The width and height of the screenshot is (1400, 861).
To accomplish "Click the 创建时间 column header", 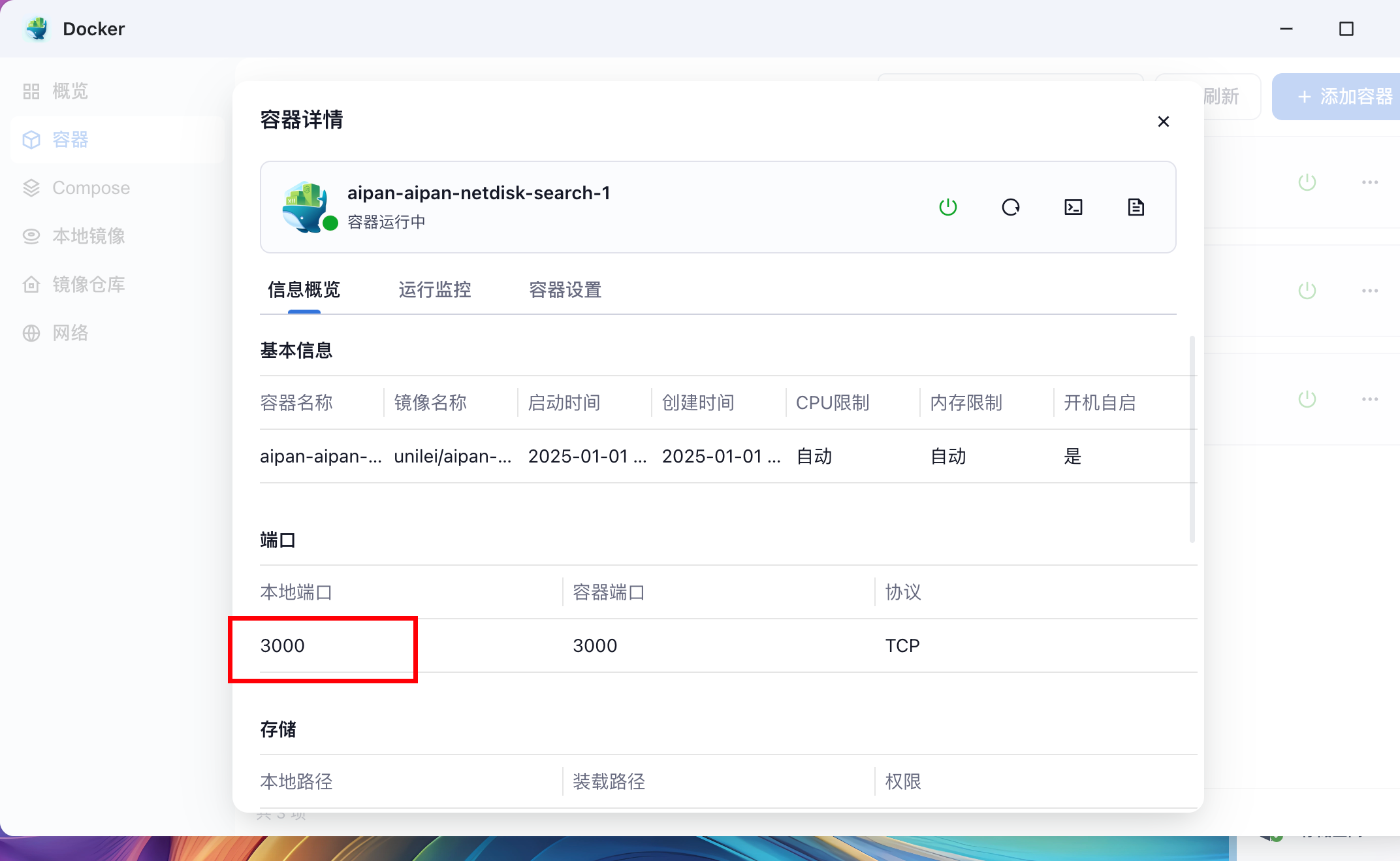I will [x=699, y=402].
